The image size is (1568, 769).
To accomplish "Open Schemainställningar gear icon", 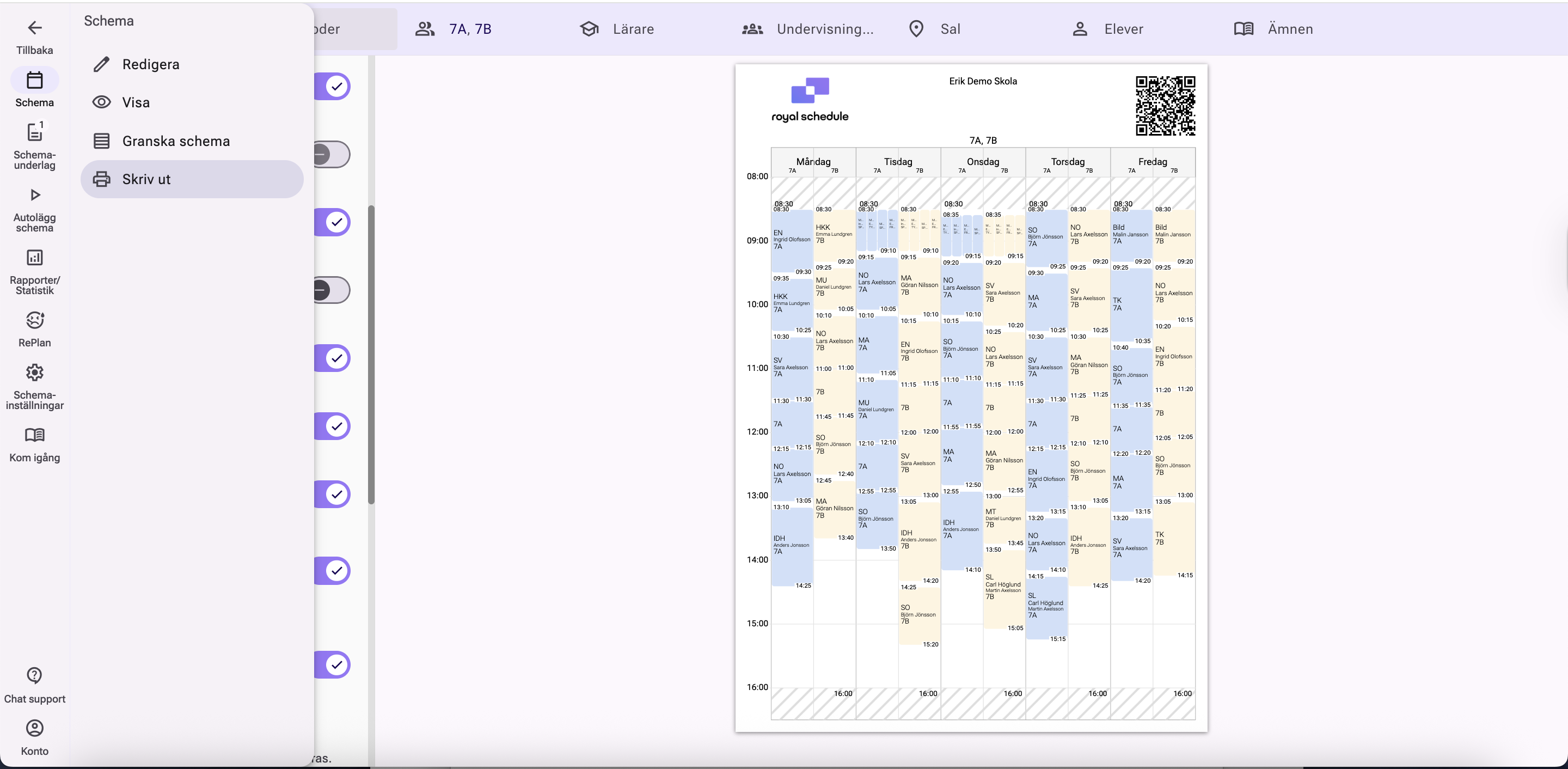I will point(35,373).
